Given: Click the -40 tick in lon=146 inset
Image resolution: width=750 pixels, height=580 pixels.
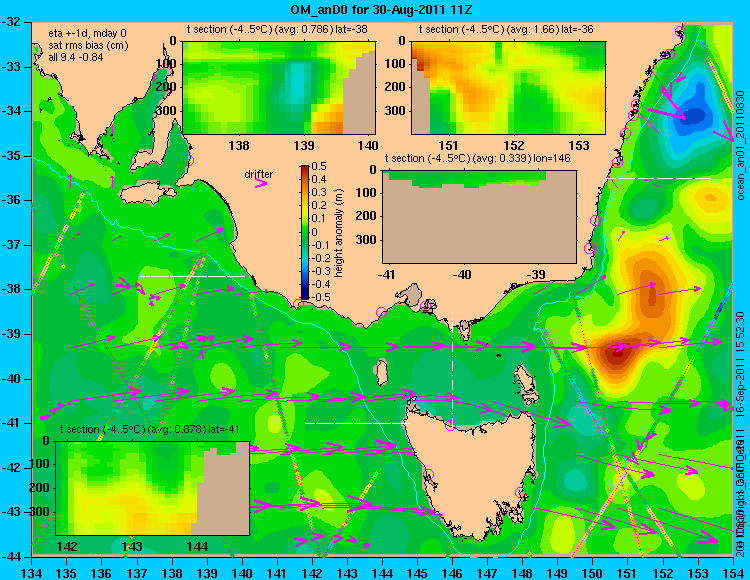Looking at the screenshot, I should click(x=462, y=275).
